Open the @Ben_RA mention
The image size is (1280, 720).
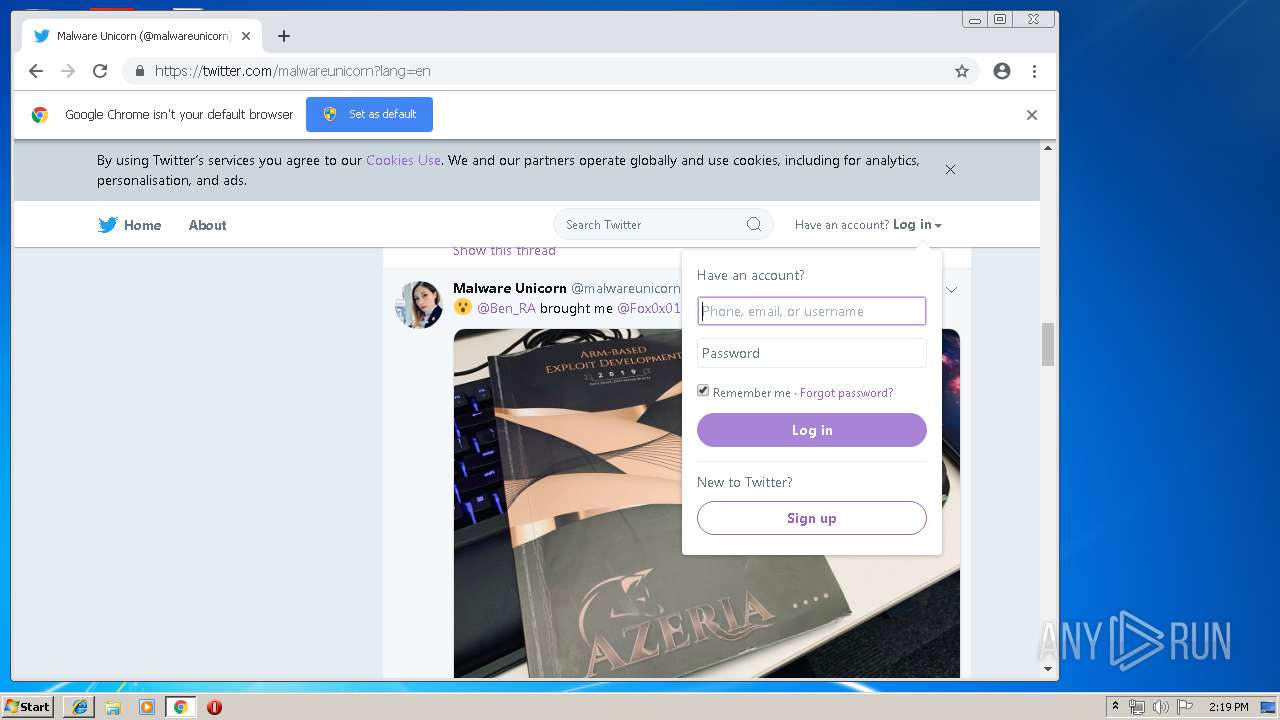(x=506, y=308)
